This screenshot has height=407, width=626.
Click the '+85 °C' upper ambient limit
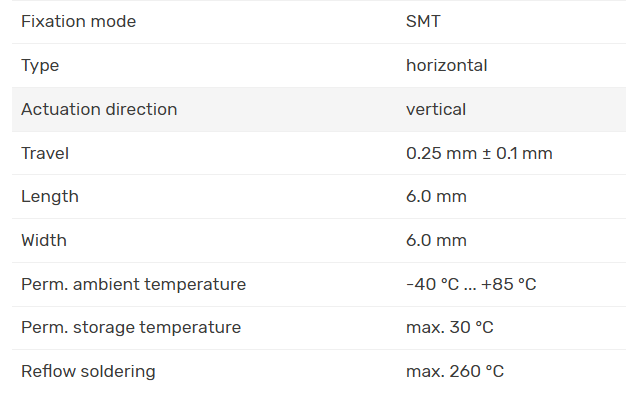pos(509,284)
